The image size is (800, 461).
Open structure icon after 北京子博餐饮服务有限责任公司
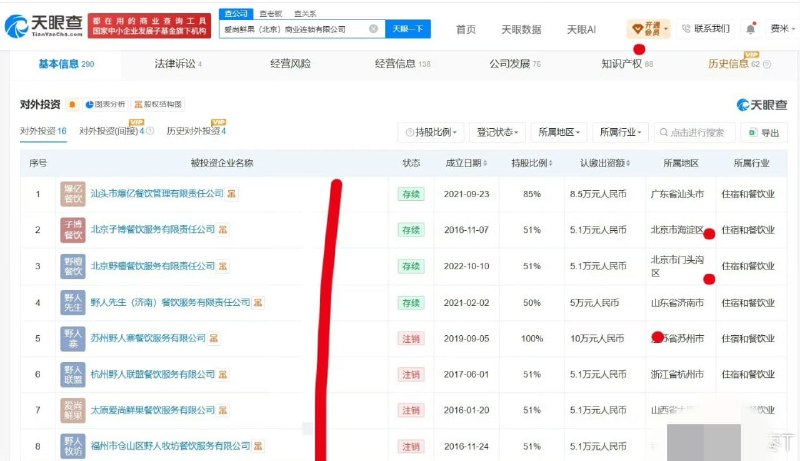[x=223, y=229]
